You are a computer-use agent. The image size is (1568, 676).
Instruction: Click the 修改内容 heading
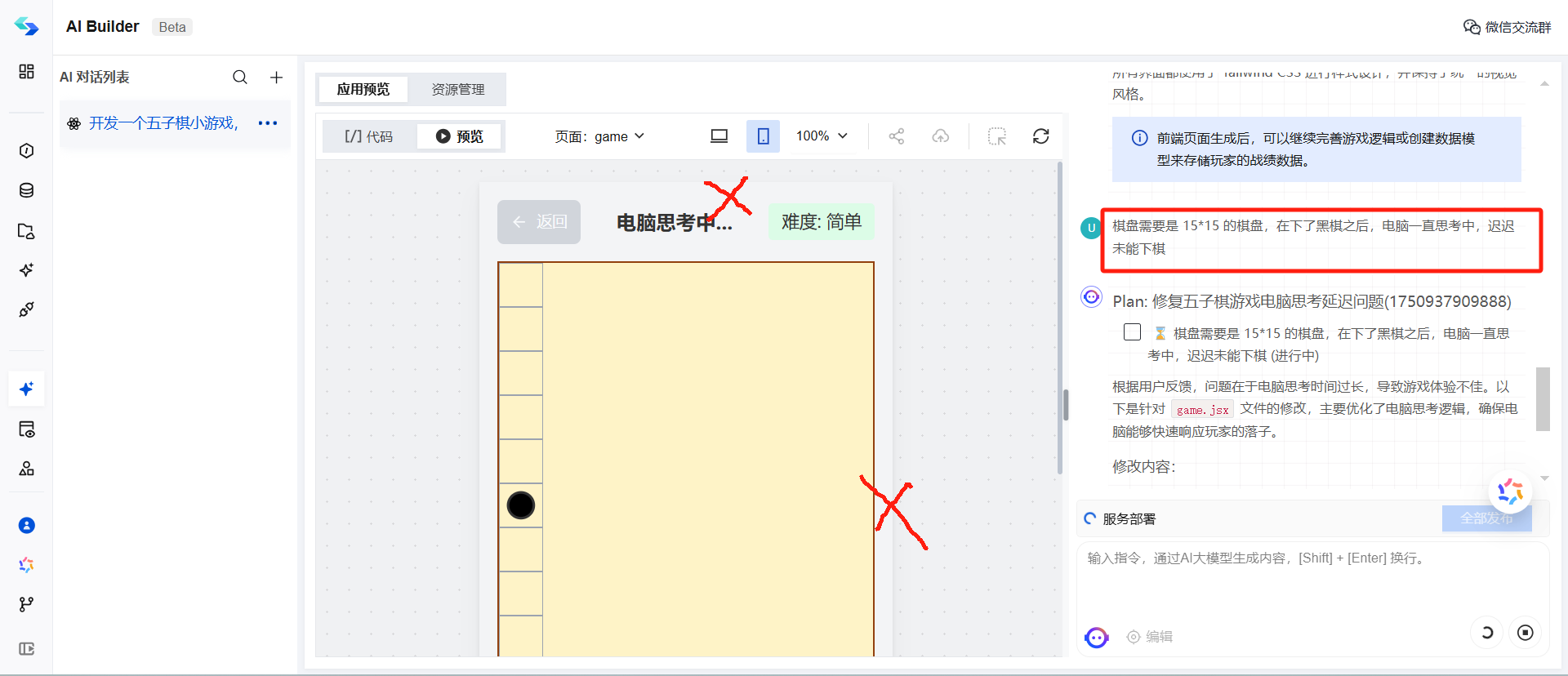(x=1143, y=466)
